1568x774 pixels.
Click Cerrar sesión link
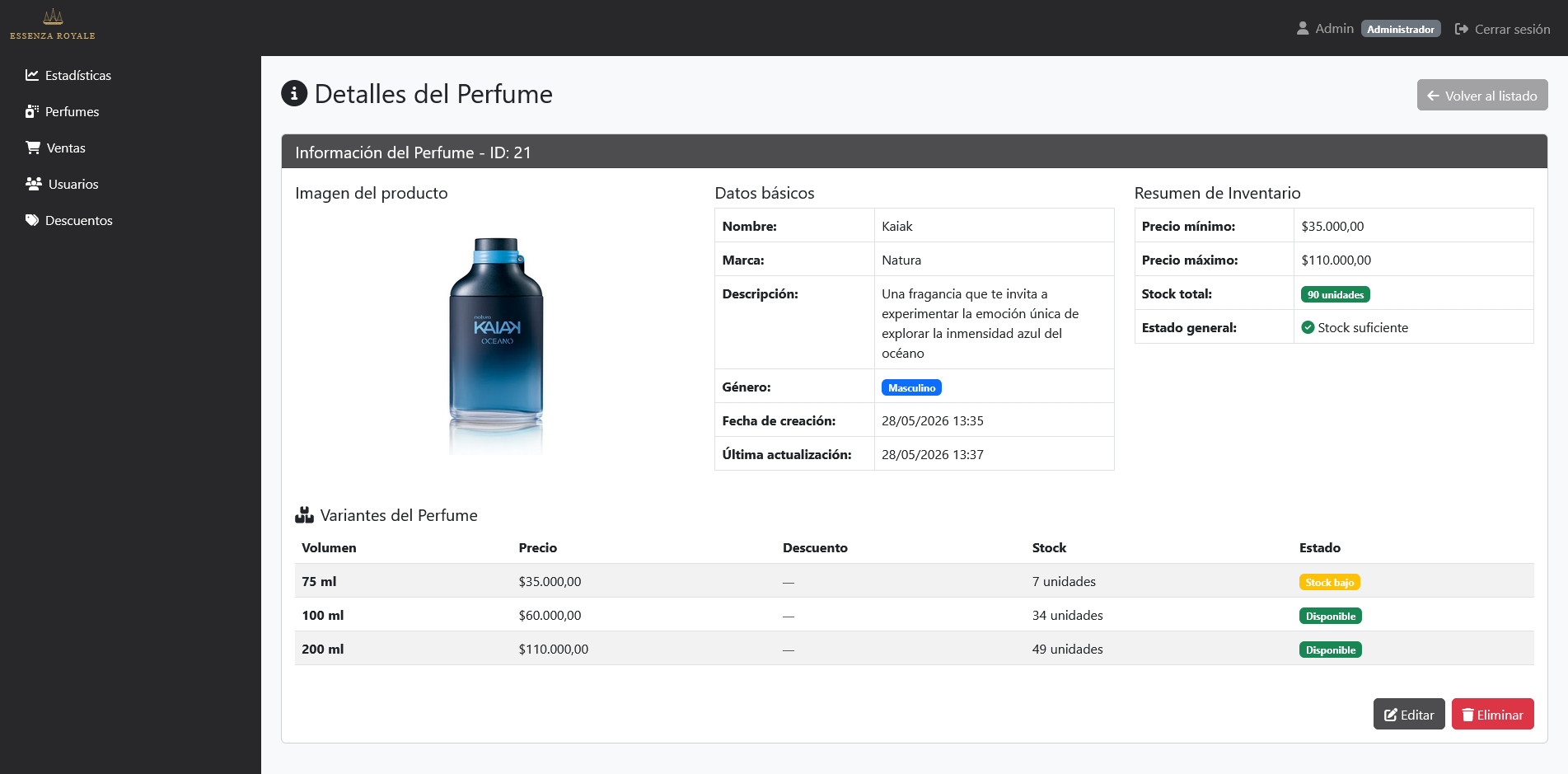1503,29
